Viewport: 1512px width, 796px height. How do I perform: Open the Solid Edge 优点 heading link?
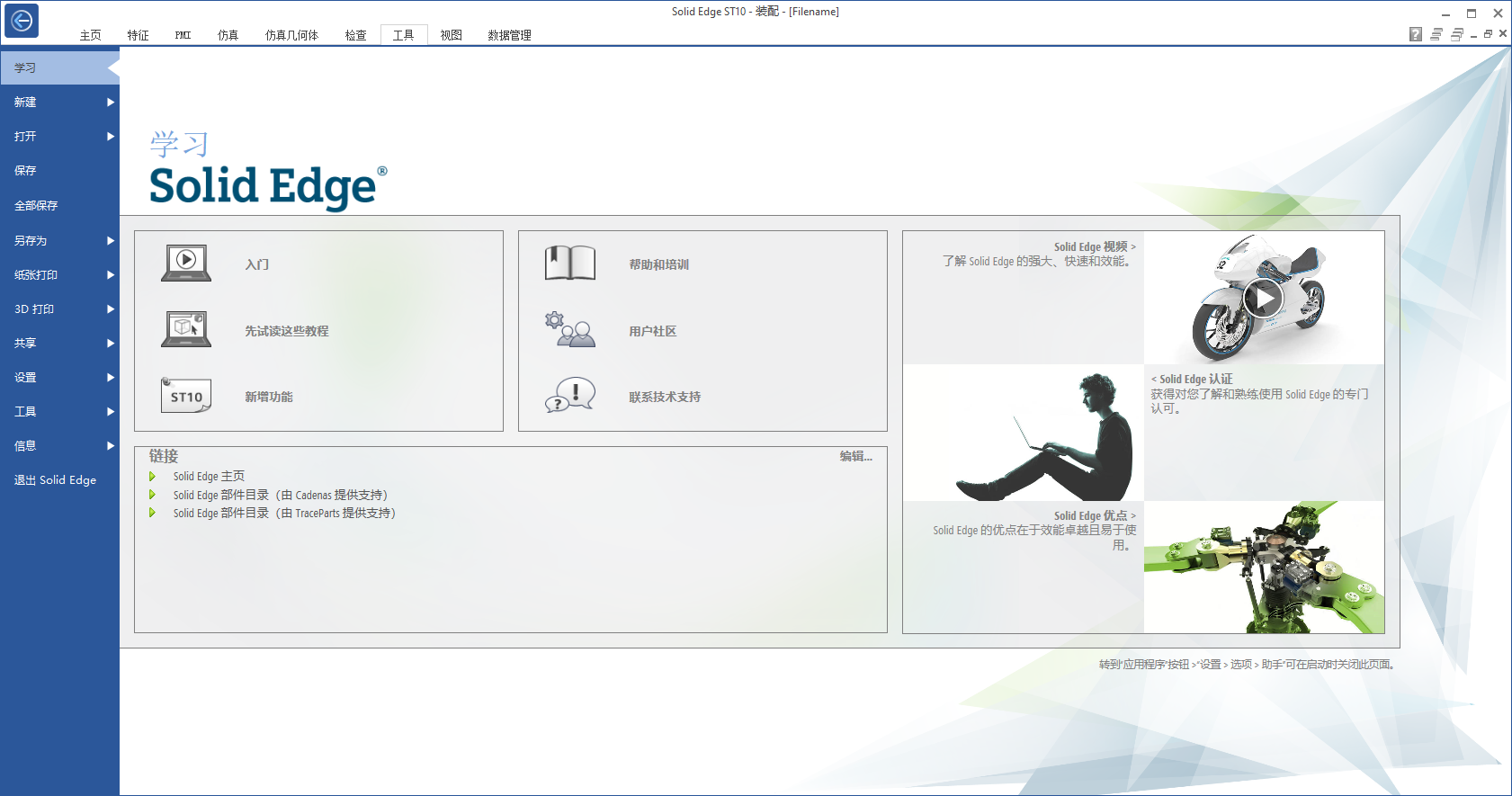1095,515
